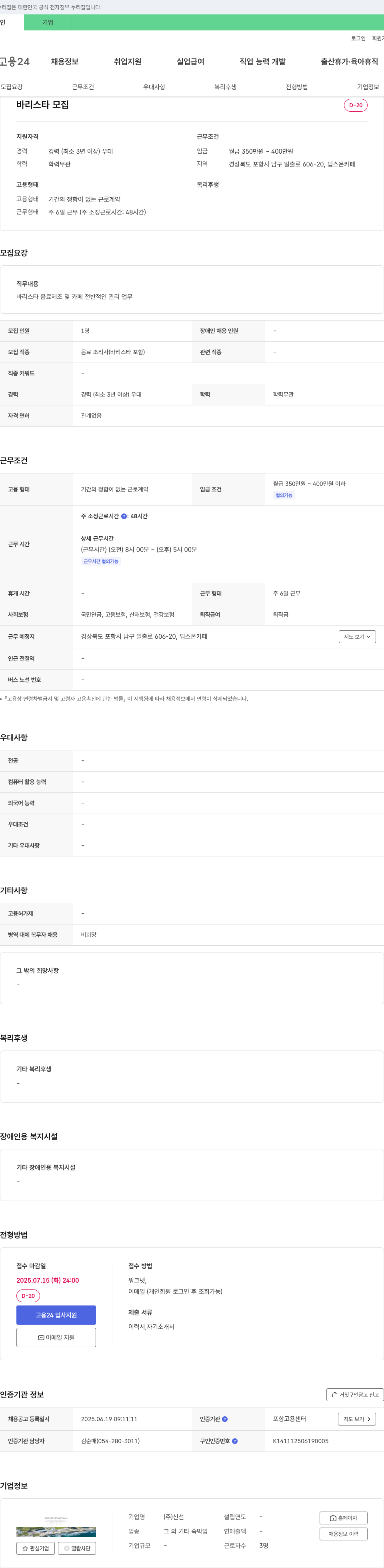384x1568 pixels.
Task: Click 음료 조리사(바리스타 포함) job type
Action: [x=112, y=352]
